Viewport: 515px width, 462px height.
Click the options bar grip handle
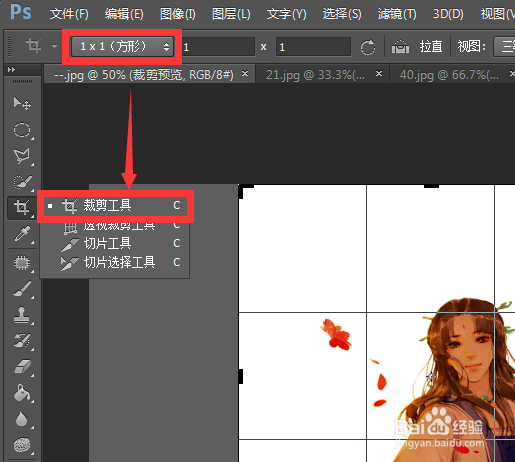point(10,46)
